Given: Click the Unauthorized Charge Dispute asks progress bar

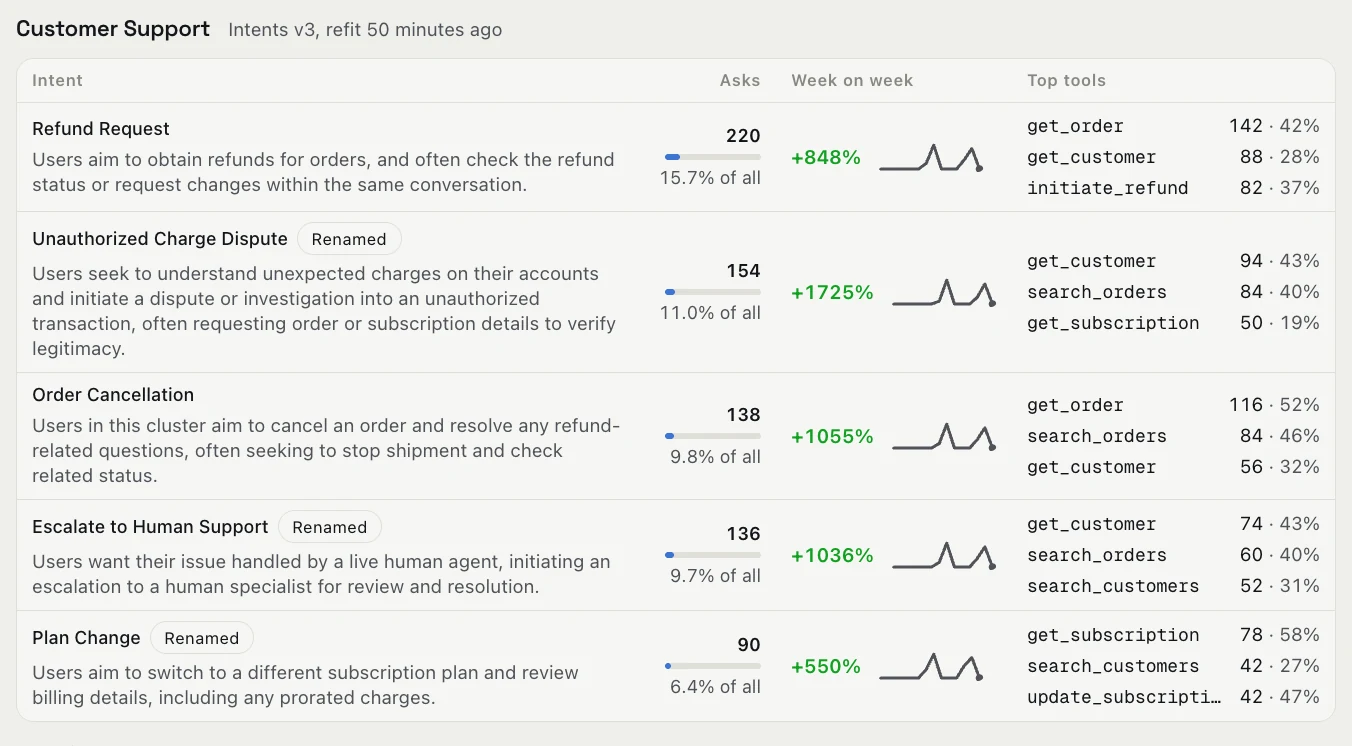Looking at the screenshot, I should click(x=713, y=292).
